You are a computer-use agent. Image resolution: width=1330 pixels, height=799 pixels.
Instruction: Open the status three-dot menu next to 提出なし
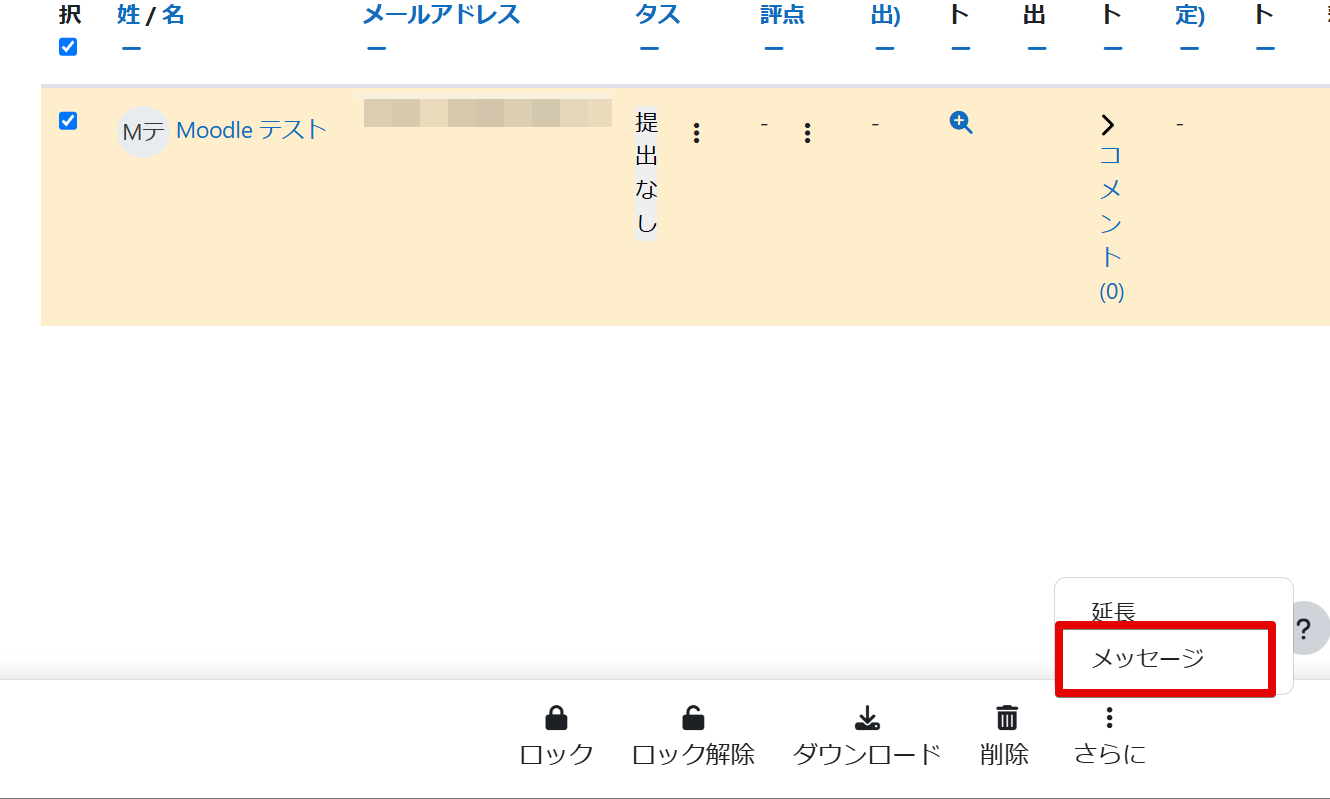(x=696, y=131)
